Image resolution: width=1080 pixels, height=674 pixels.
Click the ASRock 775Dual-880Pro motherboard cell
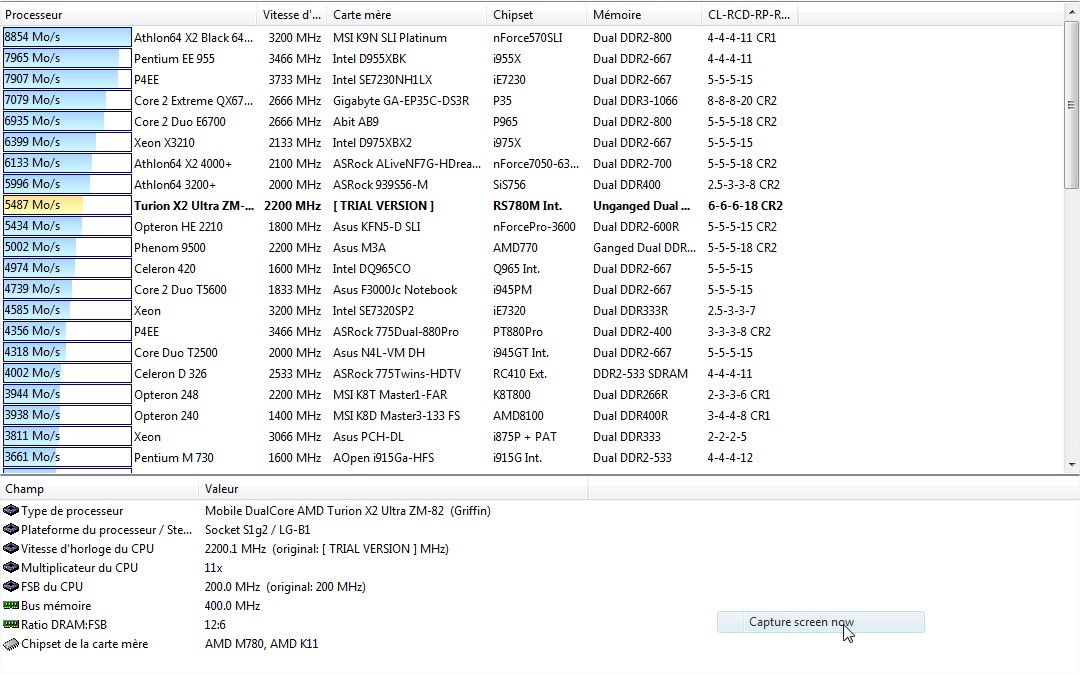click(396, 332)
